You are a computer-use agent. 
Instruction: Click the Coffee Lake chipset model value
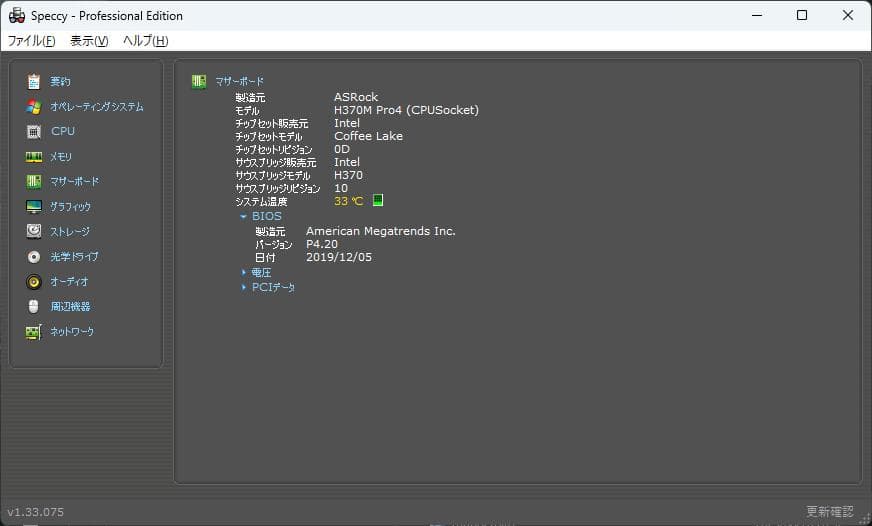point(368,136)
